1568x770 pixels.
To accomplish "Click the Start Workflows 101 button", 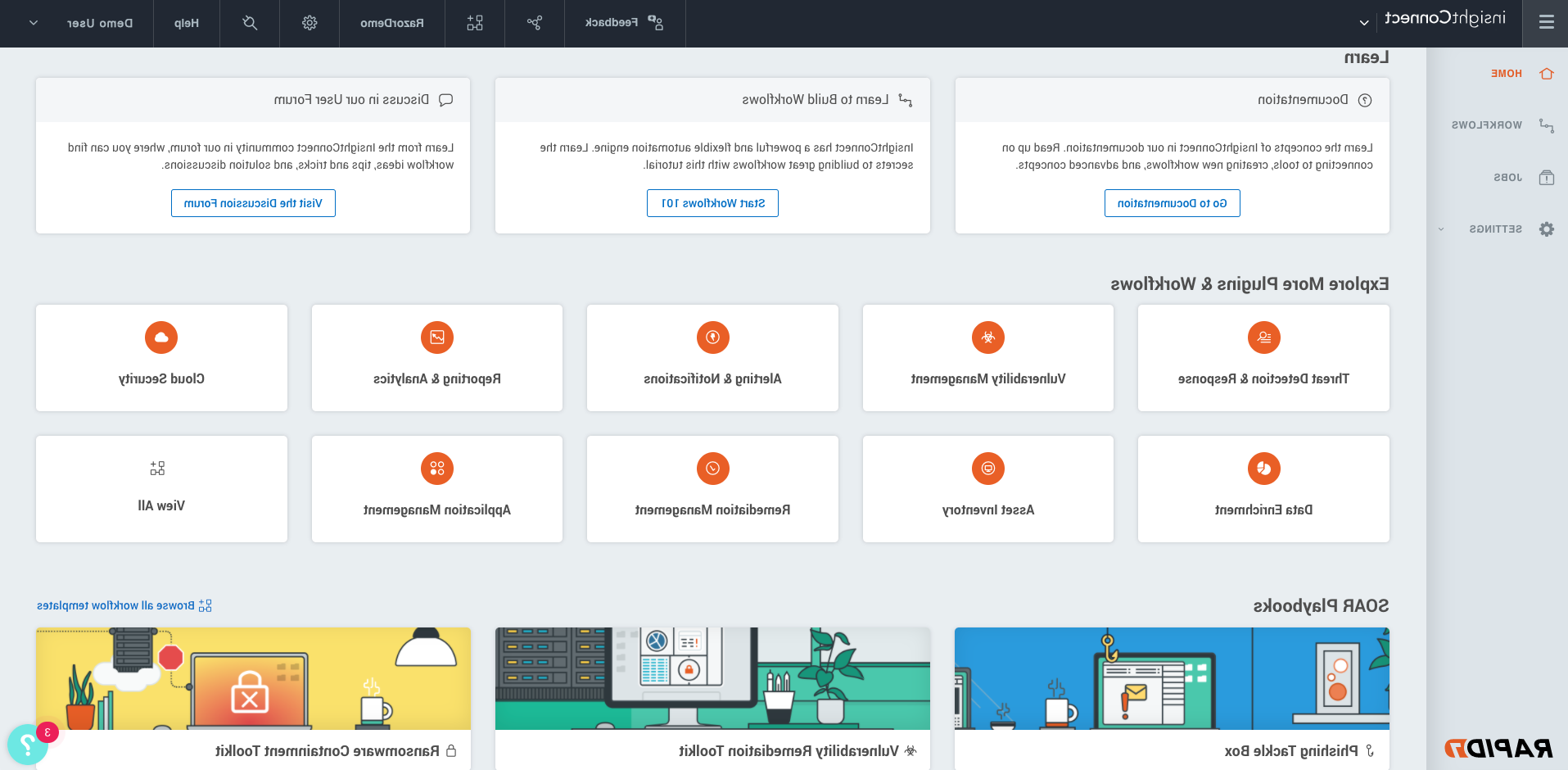I will coord(713,203).
